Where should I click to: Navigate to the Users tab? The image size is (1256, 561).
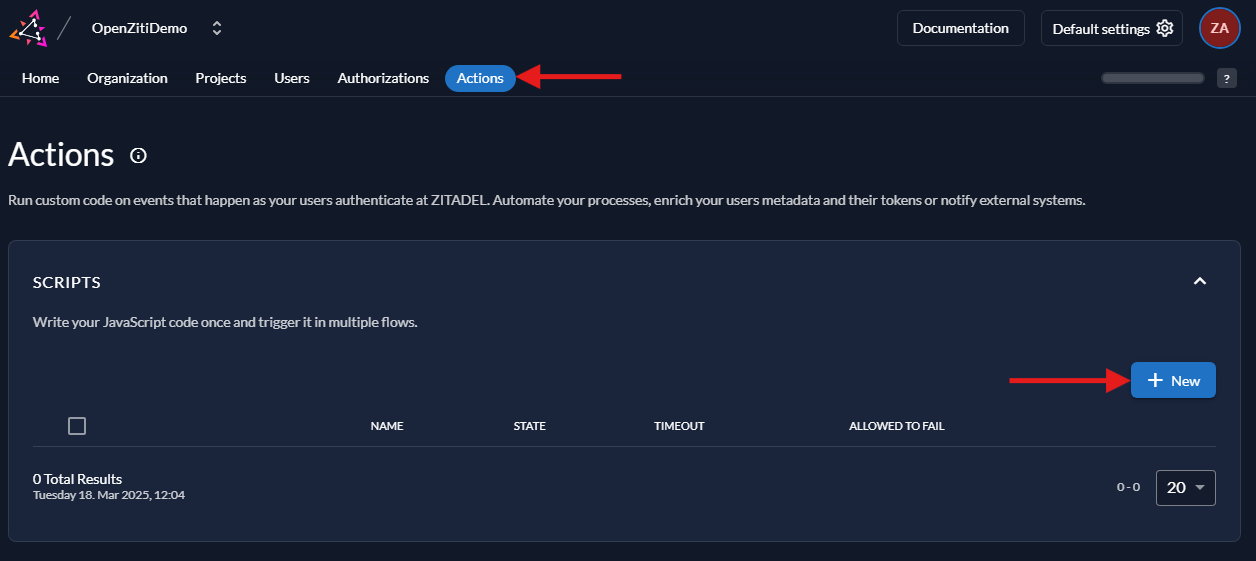[292, 78]
